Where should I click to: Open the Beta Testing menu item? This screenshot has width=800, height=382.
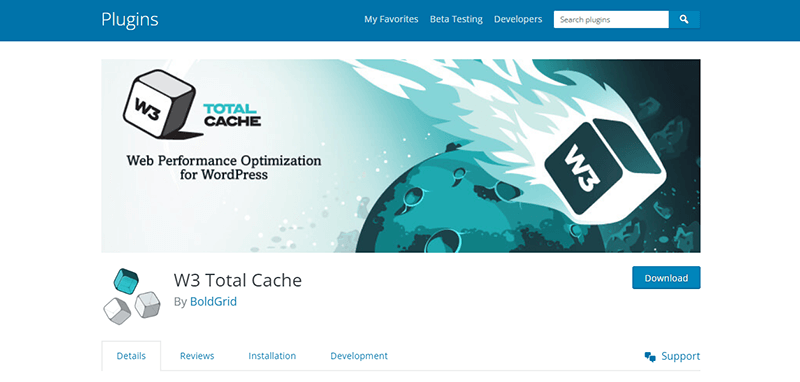point(456,19)
